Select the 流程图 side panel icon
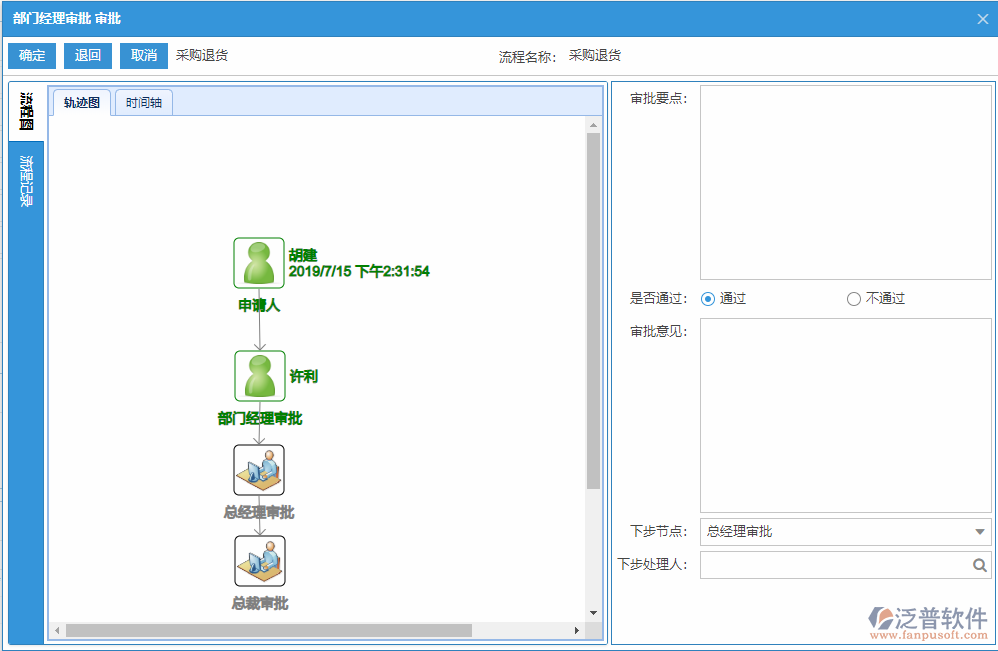Image resolution: width=998 pixels, height=651 pixels. (x=24, y=110)
